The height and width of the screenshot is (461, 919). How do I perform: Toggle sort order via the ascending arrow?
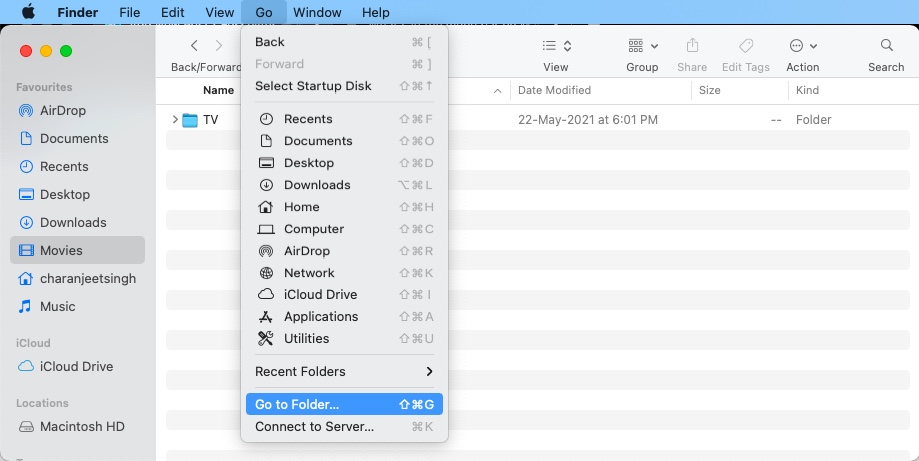coord(497,91)
